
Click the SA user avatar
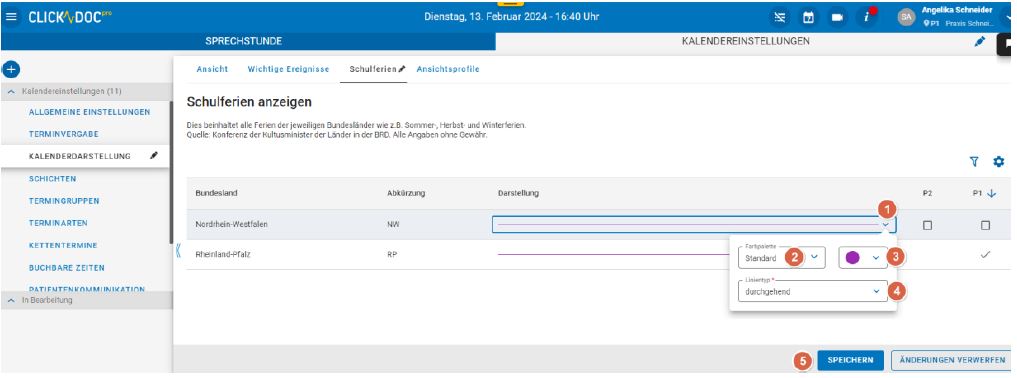pos(906,18)
